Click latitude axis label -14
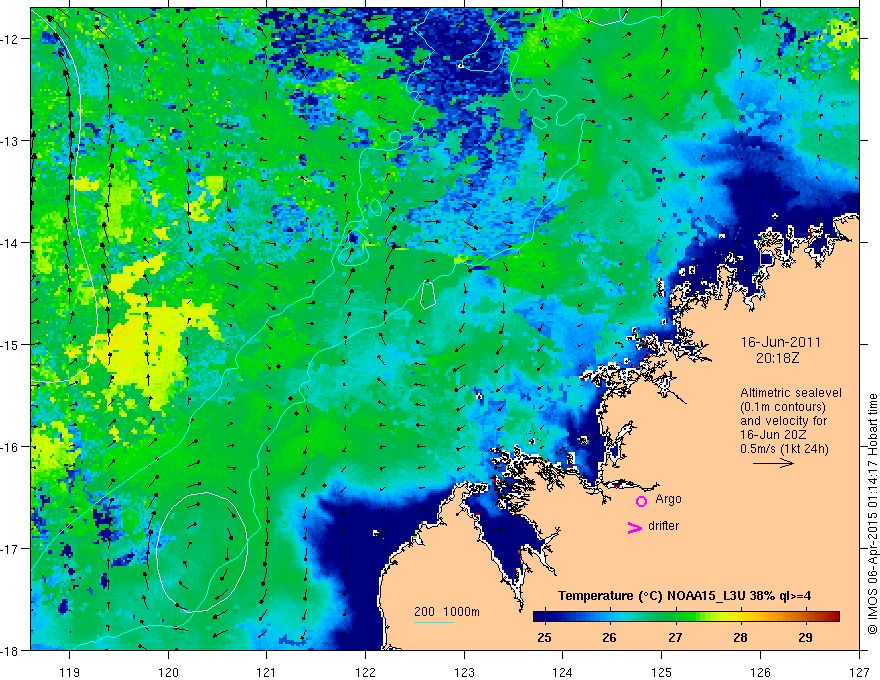The width and height of the screenshot is (880, 680). [10, 242]
